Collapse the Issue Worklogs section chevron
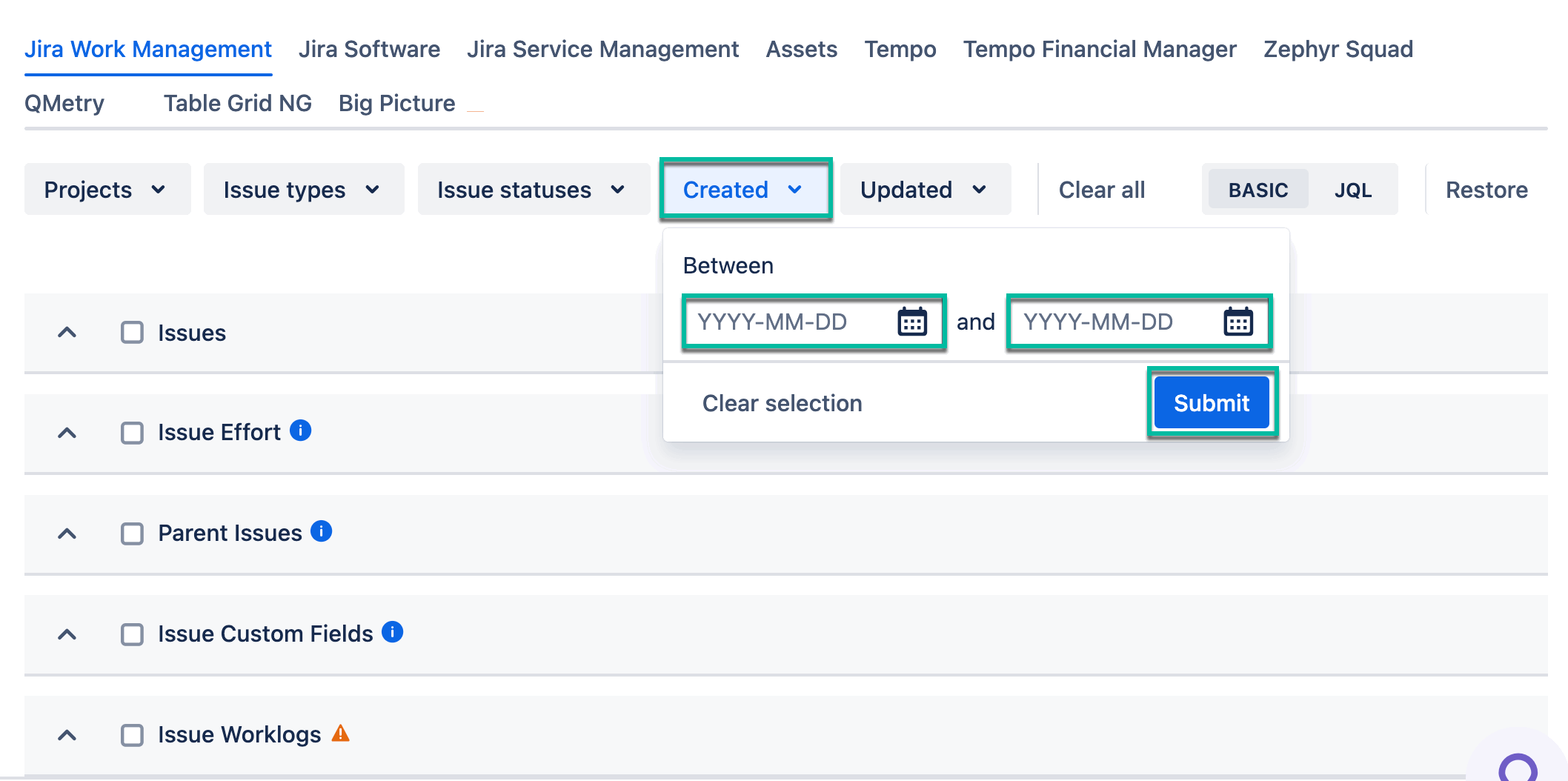1568x781 pixels. 67,735
